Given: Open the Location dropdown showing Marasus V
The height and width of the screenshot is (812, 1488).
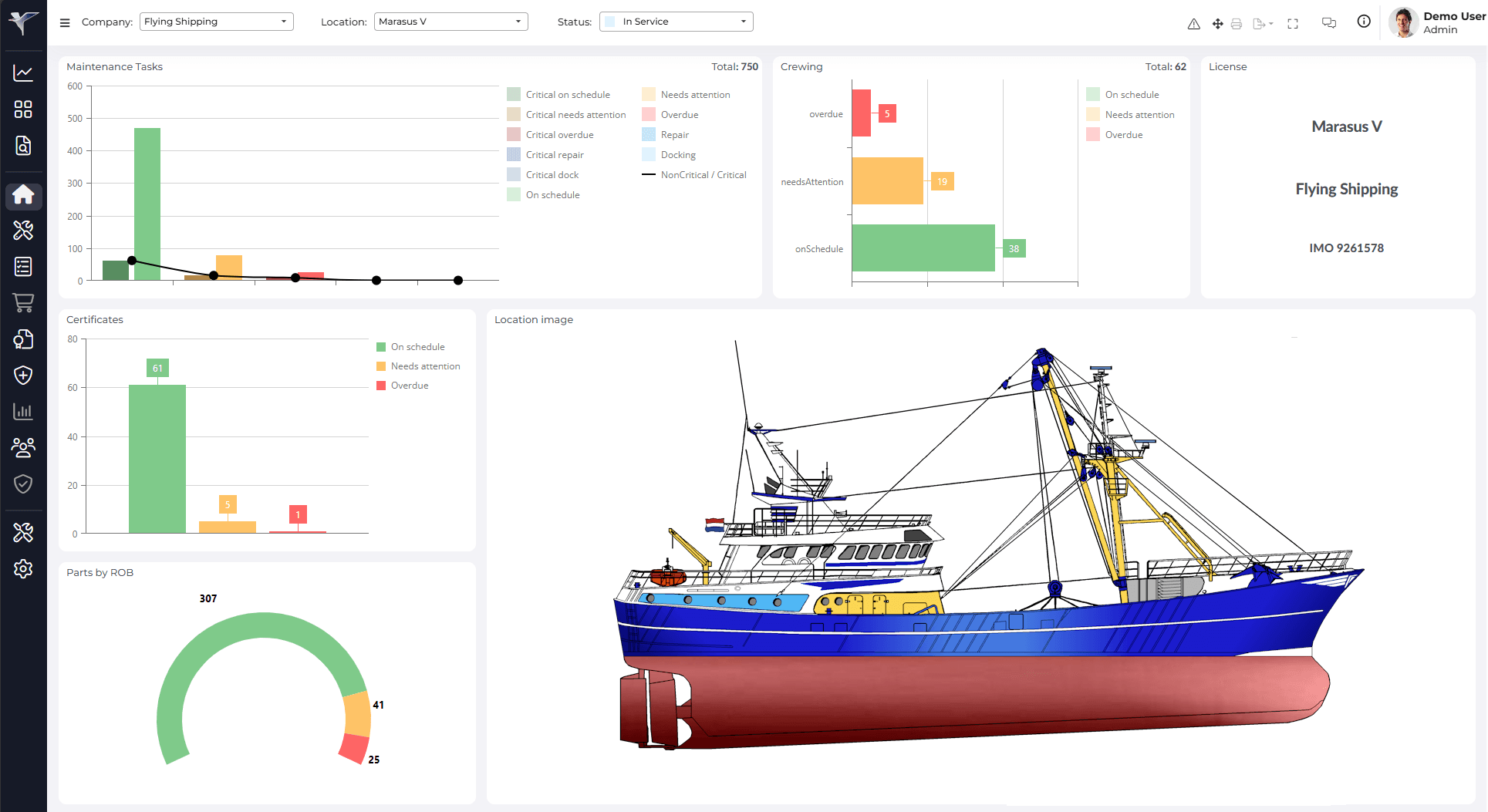Looking at the screenshot, I should 451,22.
